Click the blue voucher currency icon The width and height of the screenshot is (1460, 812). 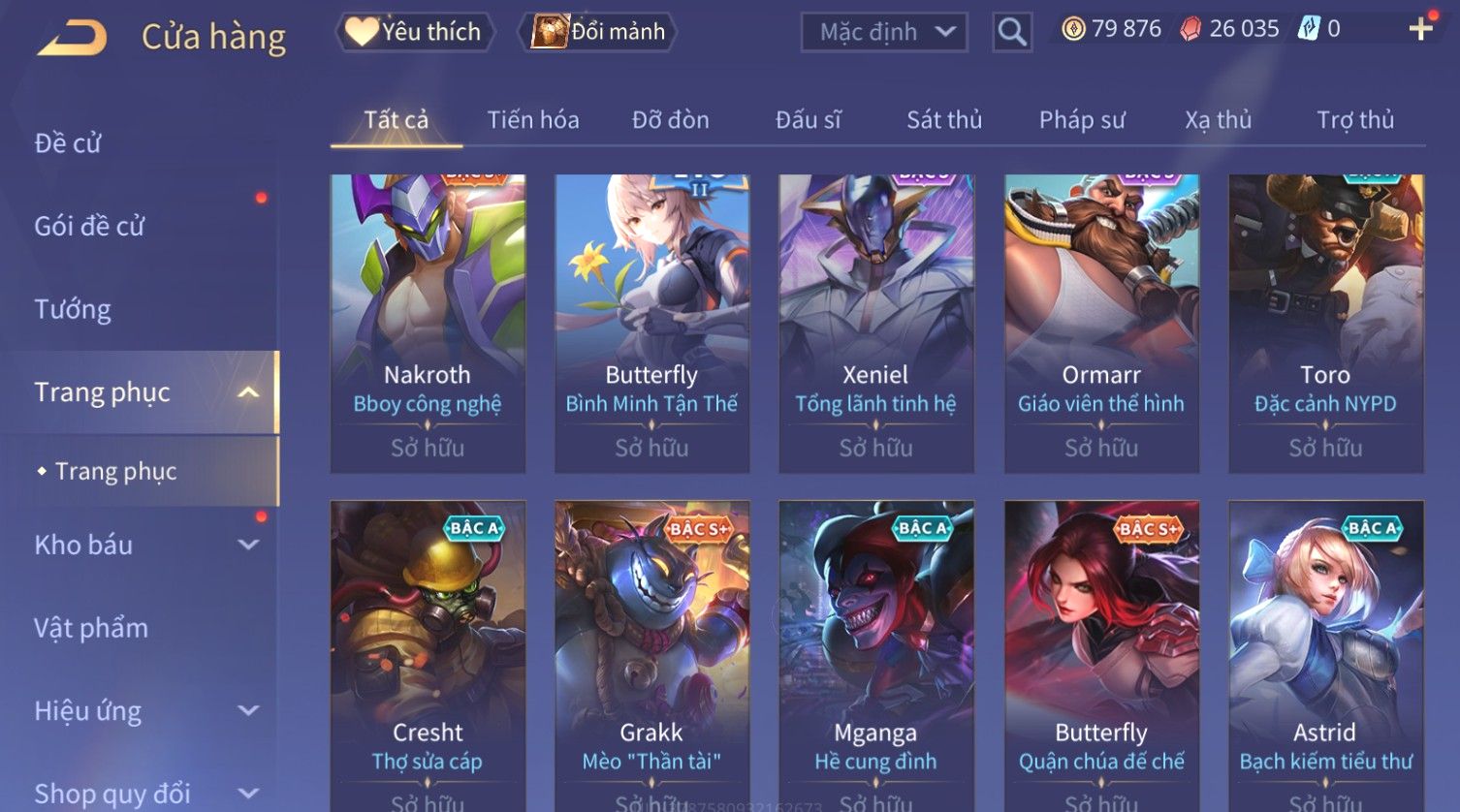[1310, 29]
